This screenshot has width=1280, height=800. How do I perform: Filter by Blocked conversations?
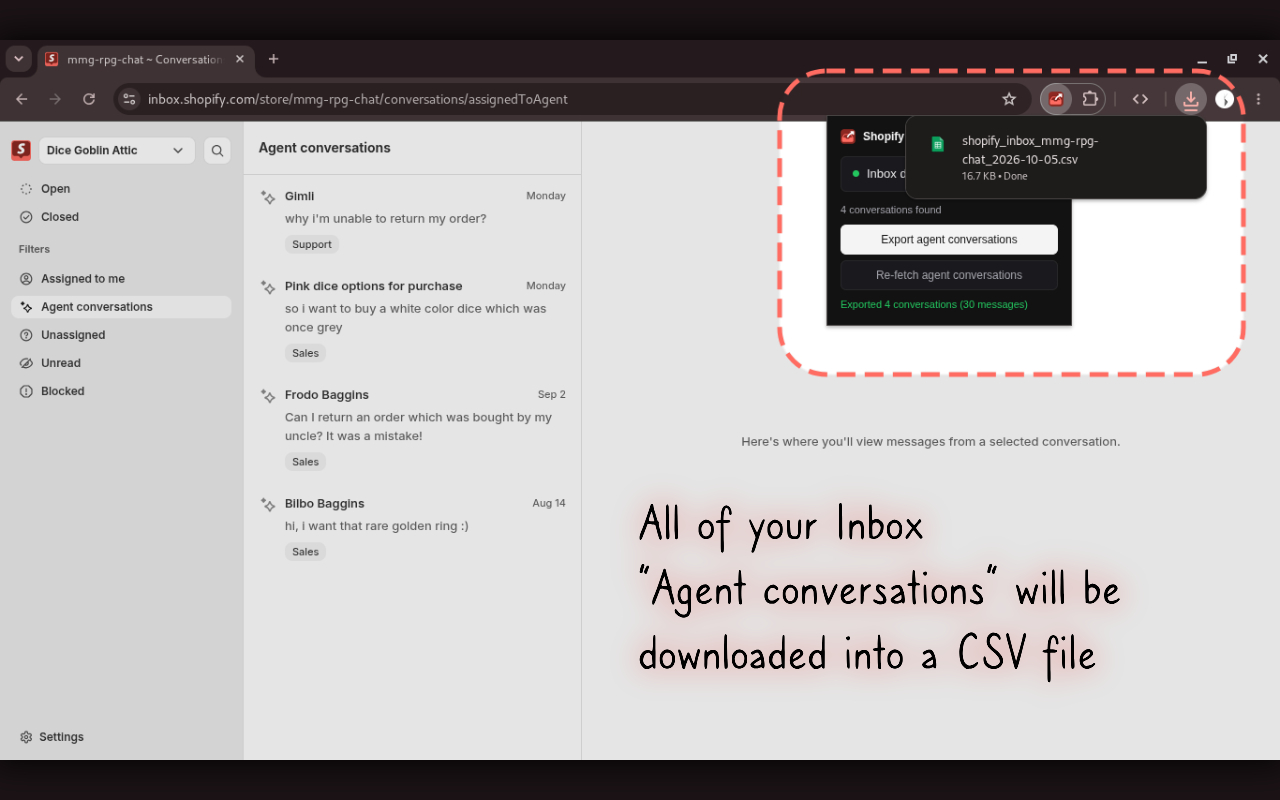tap(121, 391)
